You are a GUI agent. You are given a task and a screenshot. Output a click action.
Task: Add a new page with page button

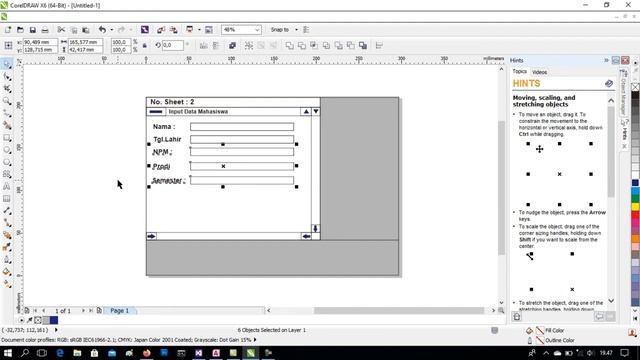(x=99, y=311)
